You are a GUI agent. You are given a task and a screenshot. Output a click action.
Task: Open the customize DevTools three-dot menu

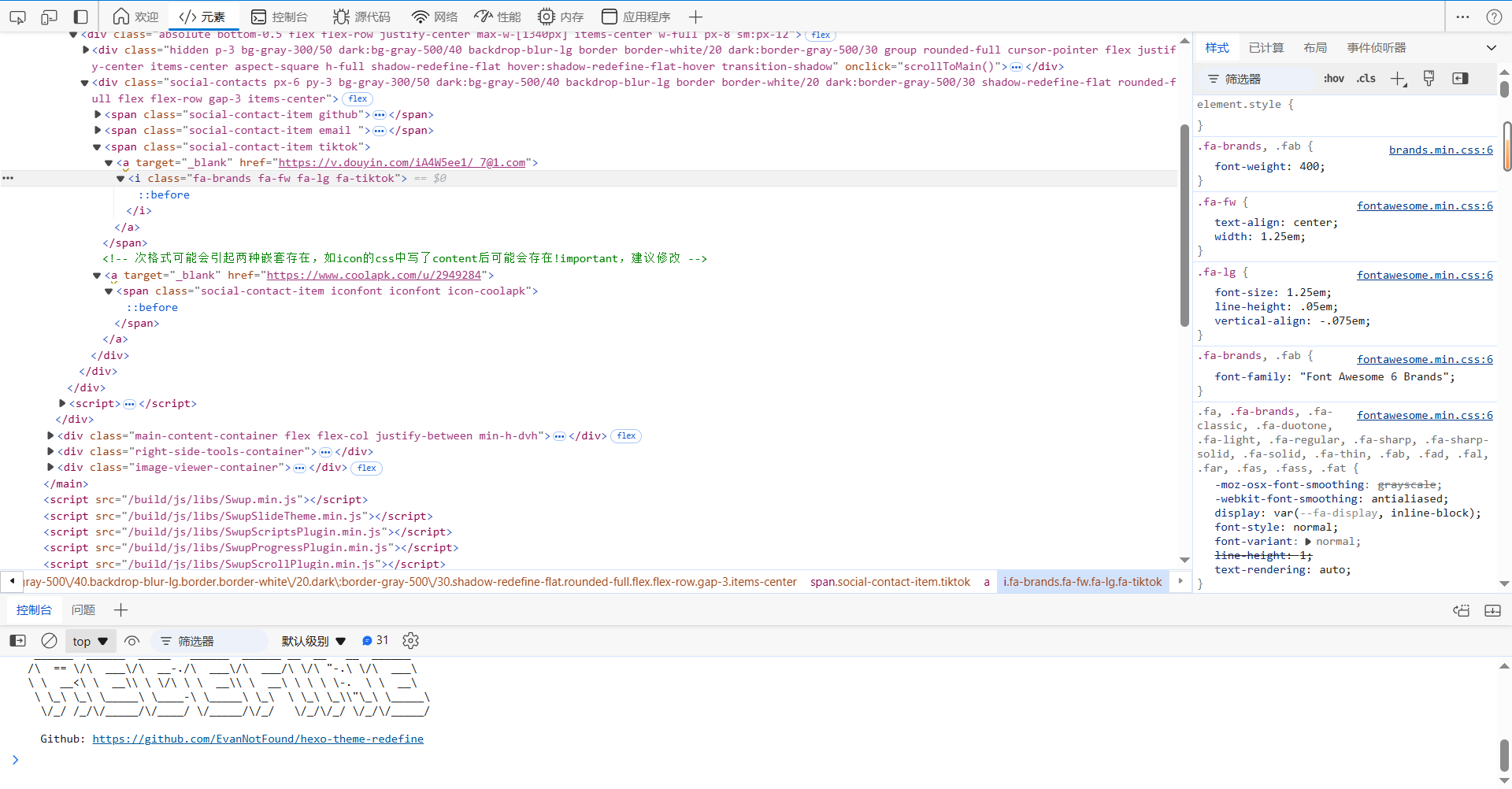[x=1462, y=17]
